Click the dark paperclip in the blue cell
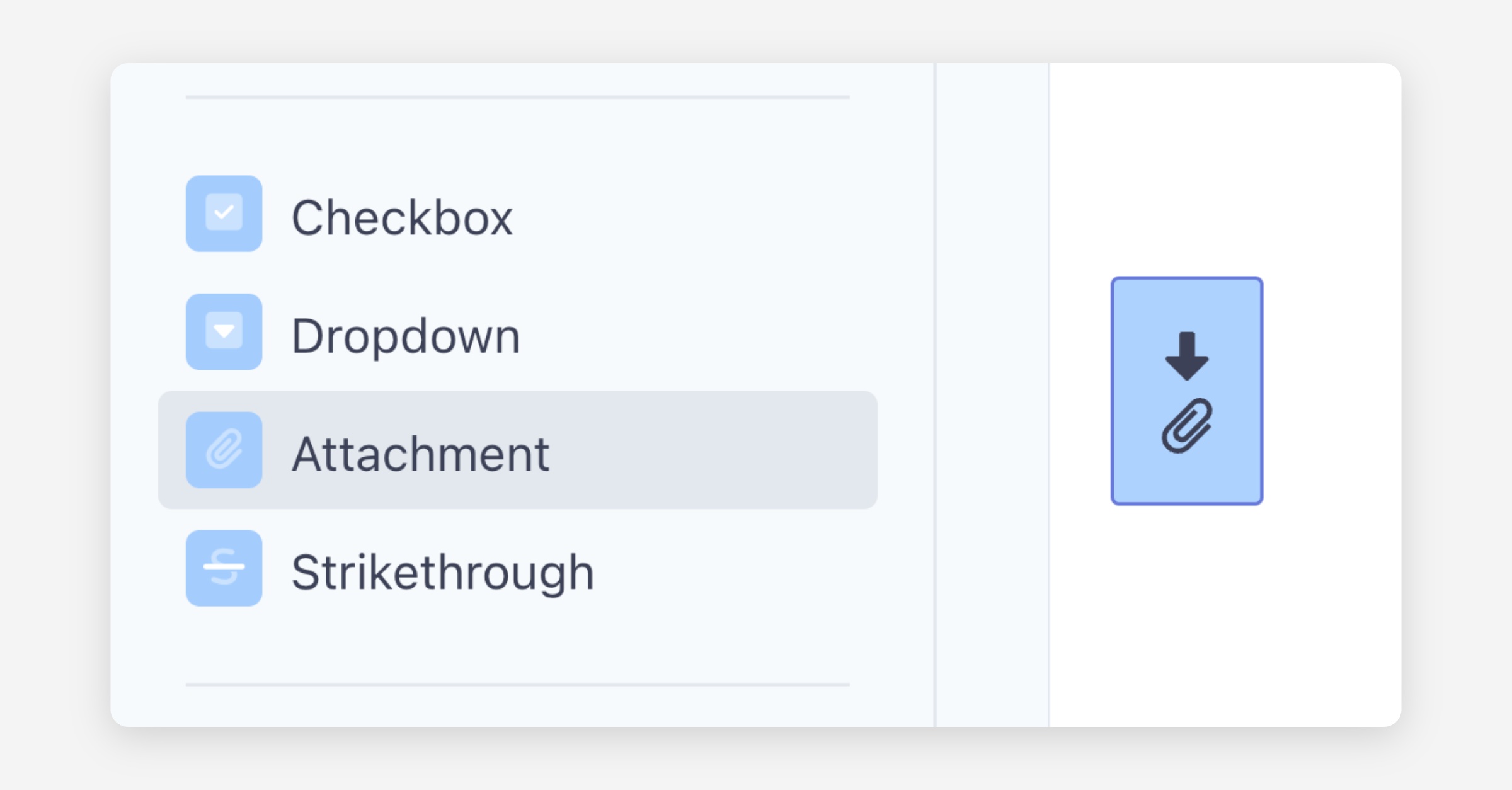The height and width of the screenshot is (790, 1512). 1186,426
